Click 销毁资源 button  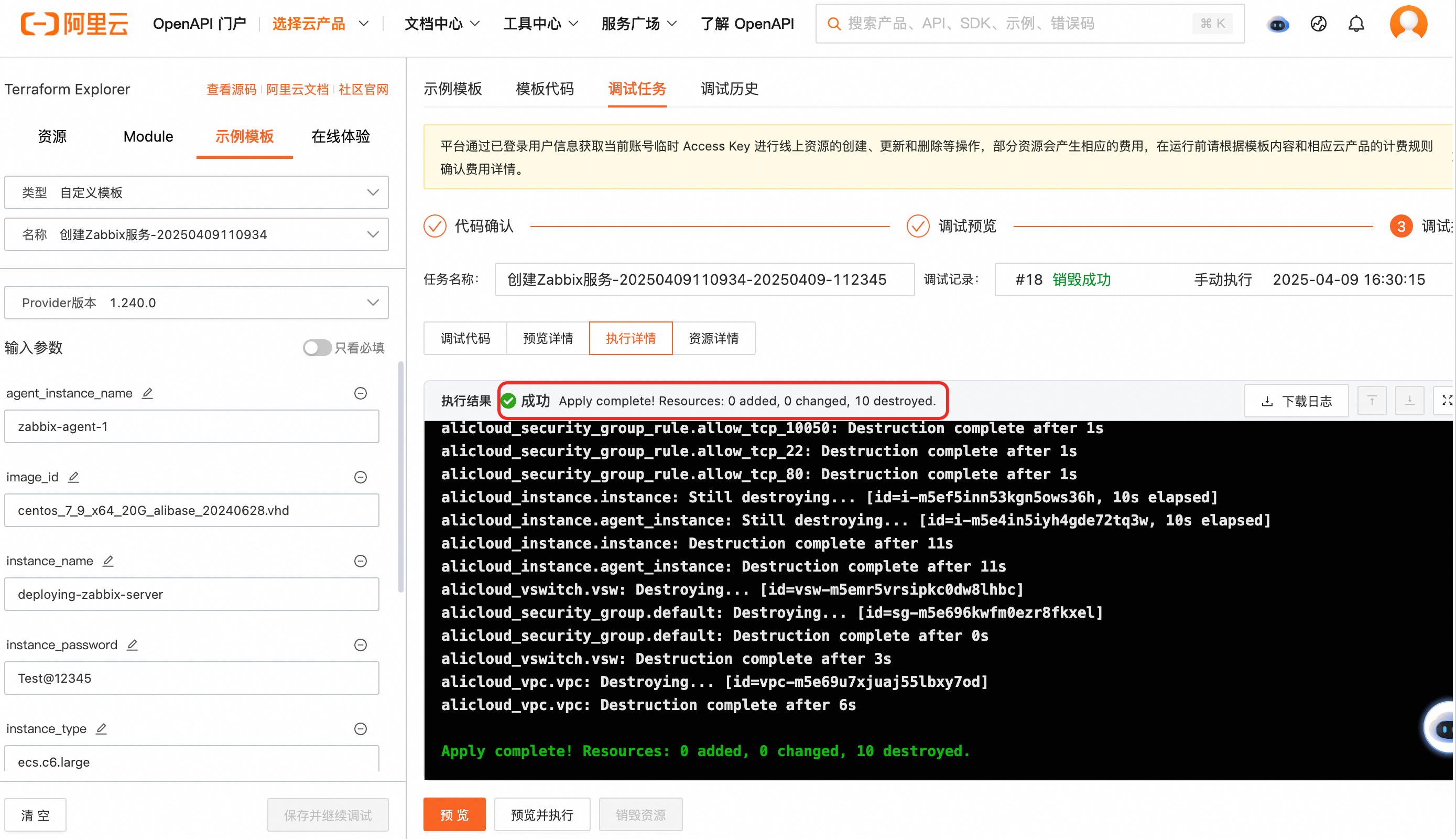click(640, 814)
